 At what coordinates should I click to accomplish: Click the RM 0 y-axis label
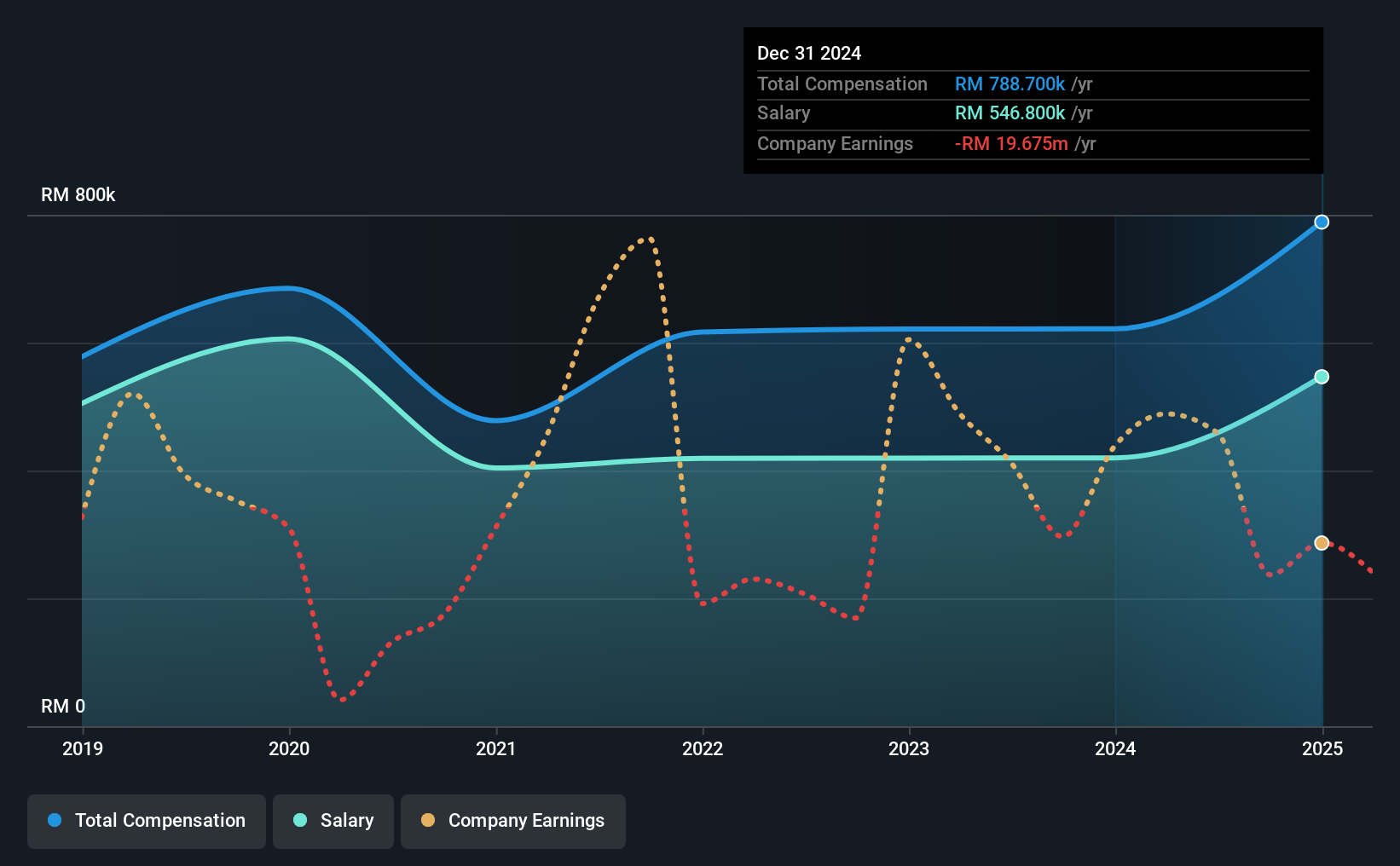point(63,707)
